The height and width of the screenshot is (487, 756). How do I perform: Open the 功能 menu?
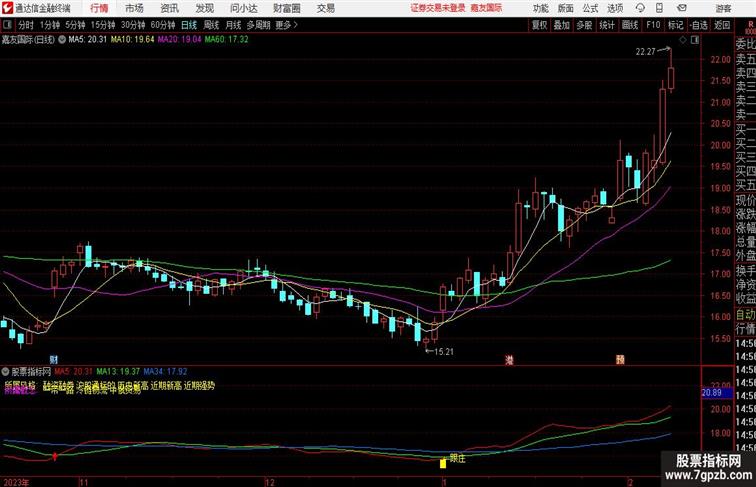(x=540, y=8)
